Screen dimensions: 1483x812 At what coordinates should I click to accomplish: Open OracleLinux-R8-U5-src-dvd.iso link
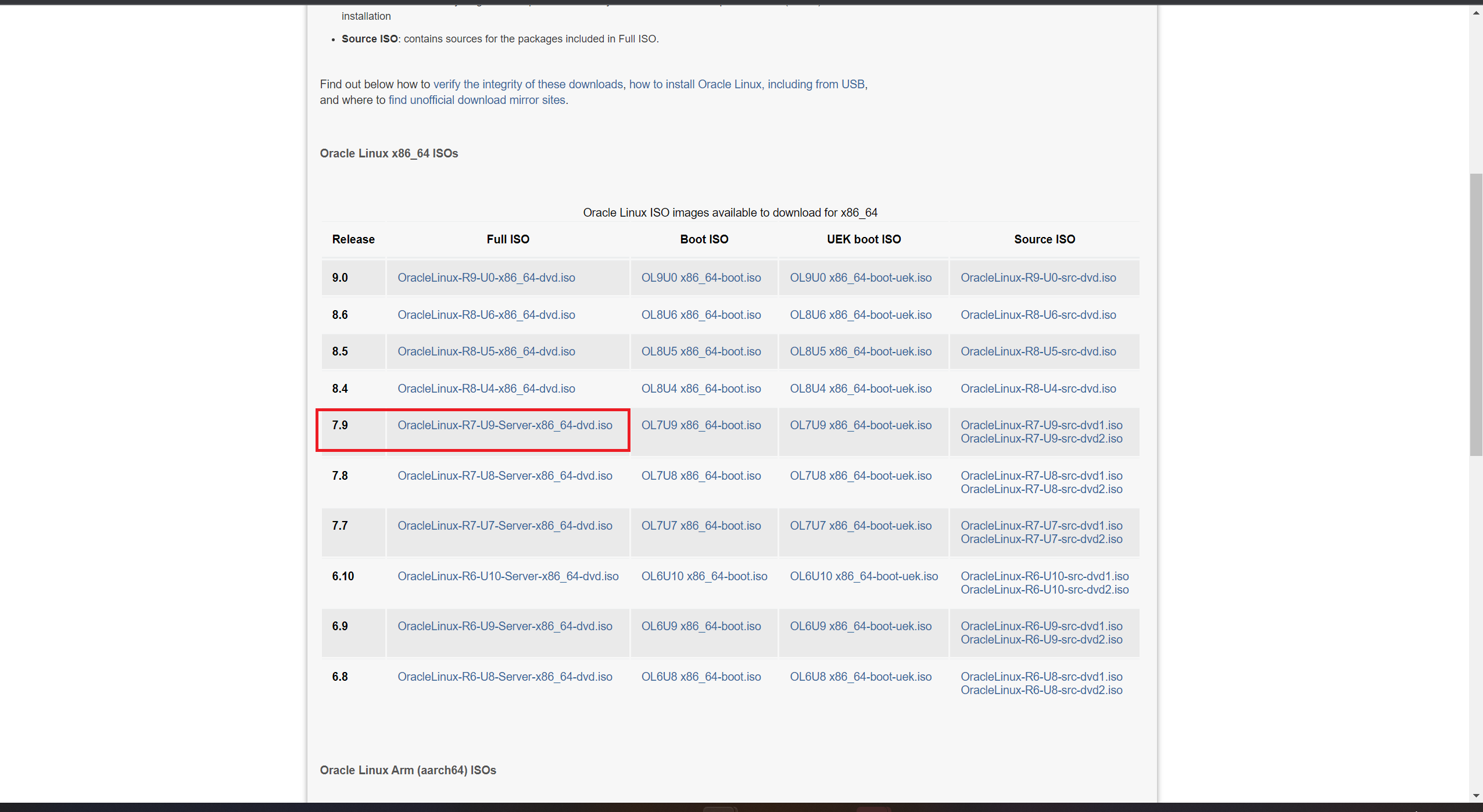pos(1038,351)
